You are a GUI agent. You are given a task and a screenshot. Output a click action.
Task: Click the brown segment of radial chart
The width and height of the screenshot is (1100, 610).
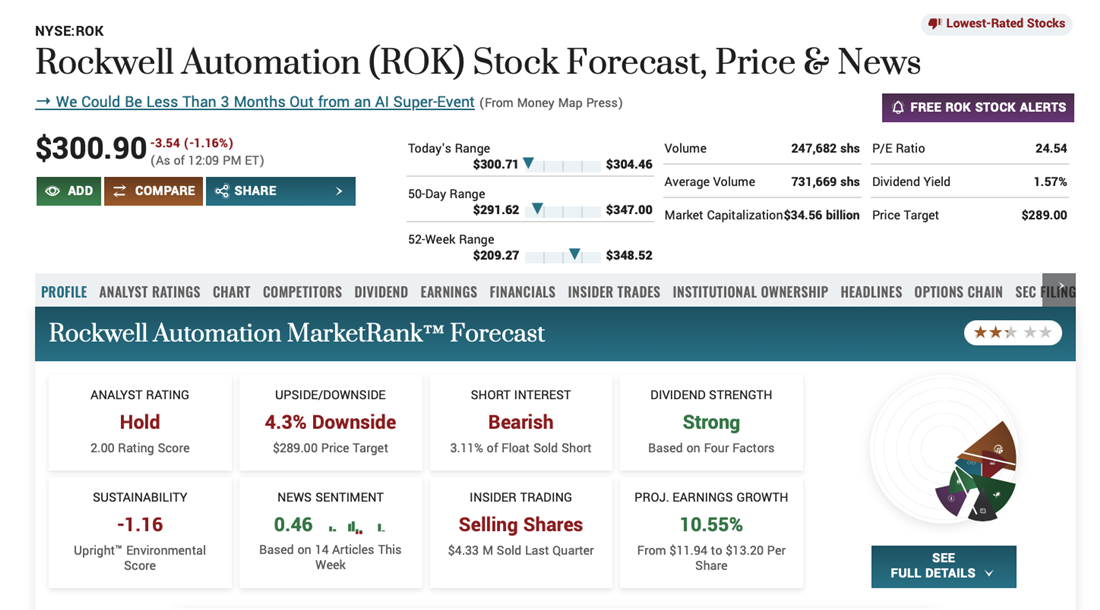click(993, 445)
